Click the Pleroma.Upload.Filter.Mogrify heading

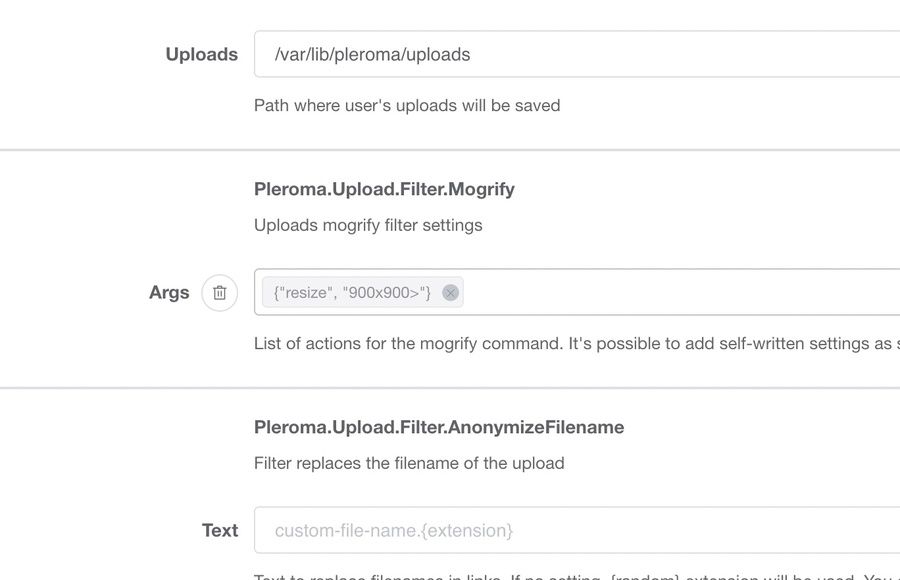click(384, 189)
